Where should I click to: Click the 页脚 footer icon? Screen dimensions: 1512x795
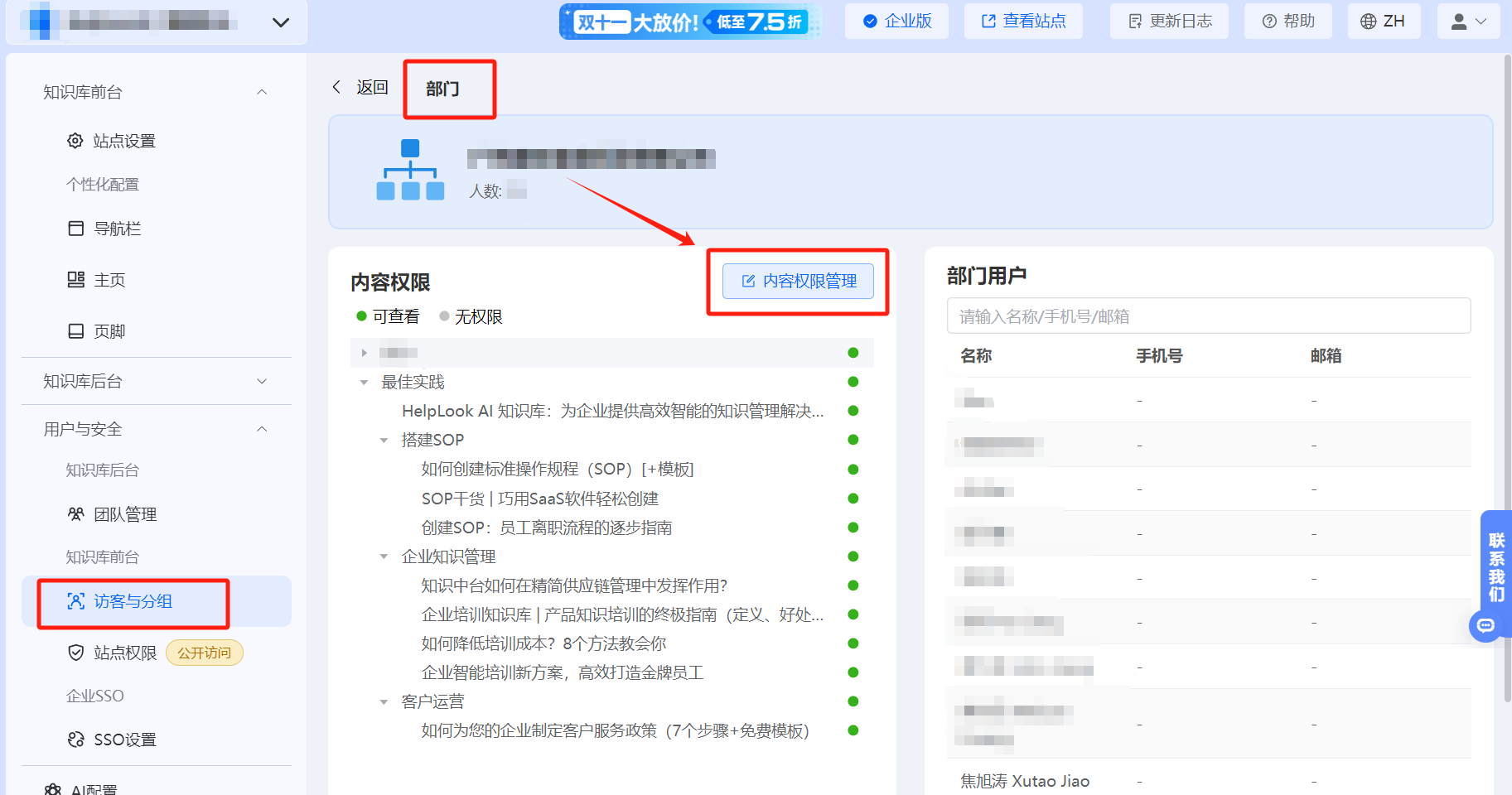75,331
